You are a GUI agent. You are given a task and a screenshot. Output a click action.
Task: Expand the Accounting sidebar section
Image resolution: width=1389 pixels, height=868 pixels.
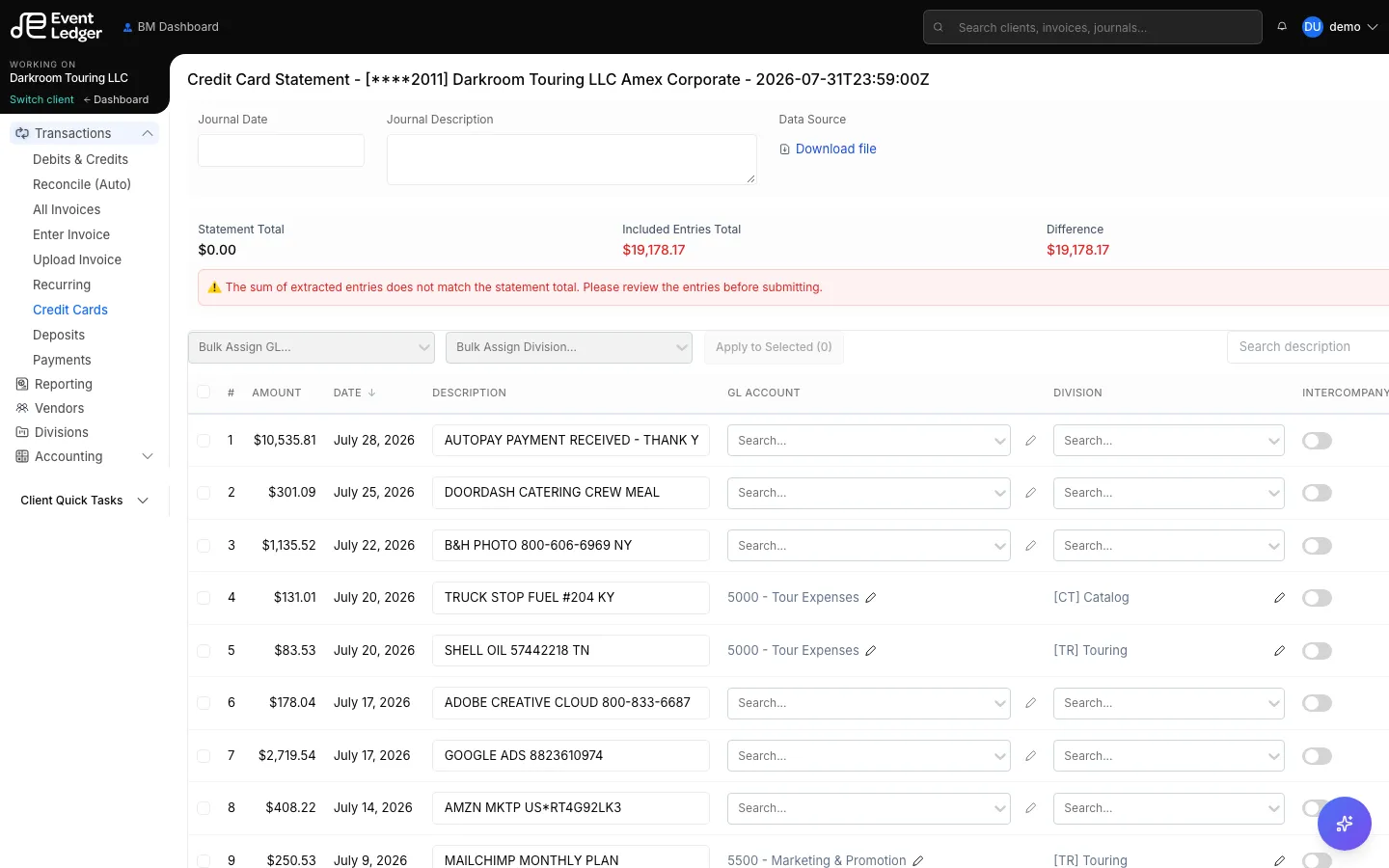pos(85,456)
